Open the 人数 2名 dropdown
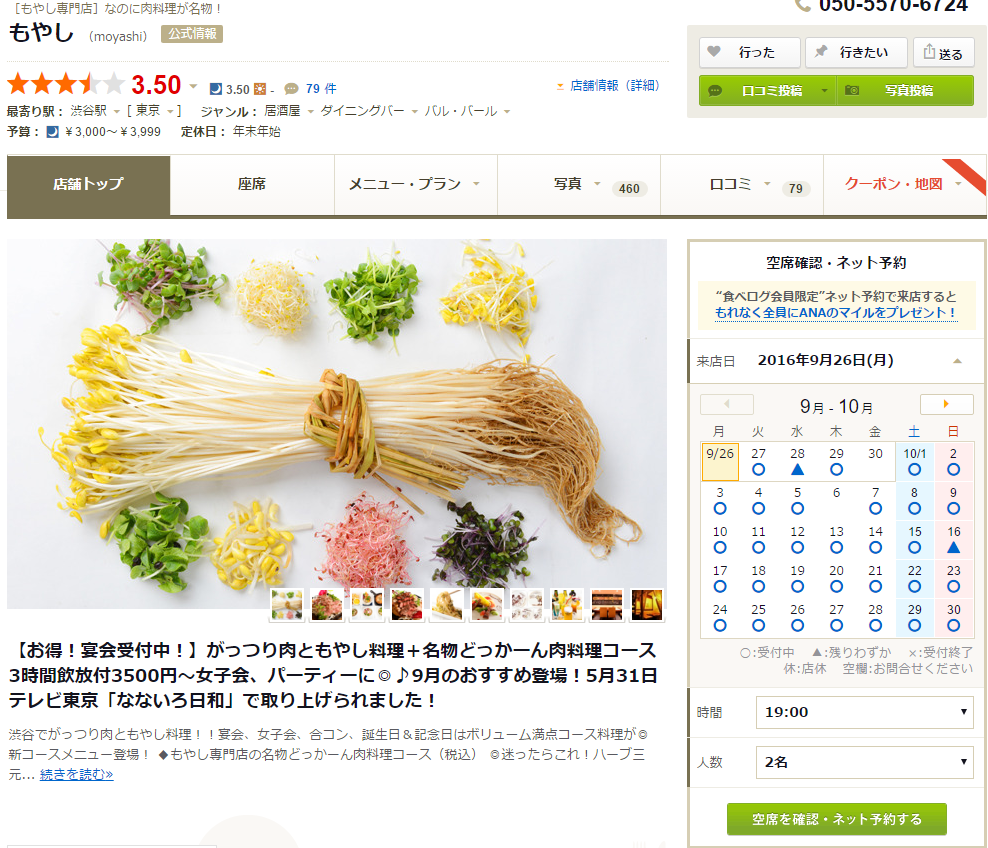 click(864, 762)
